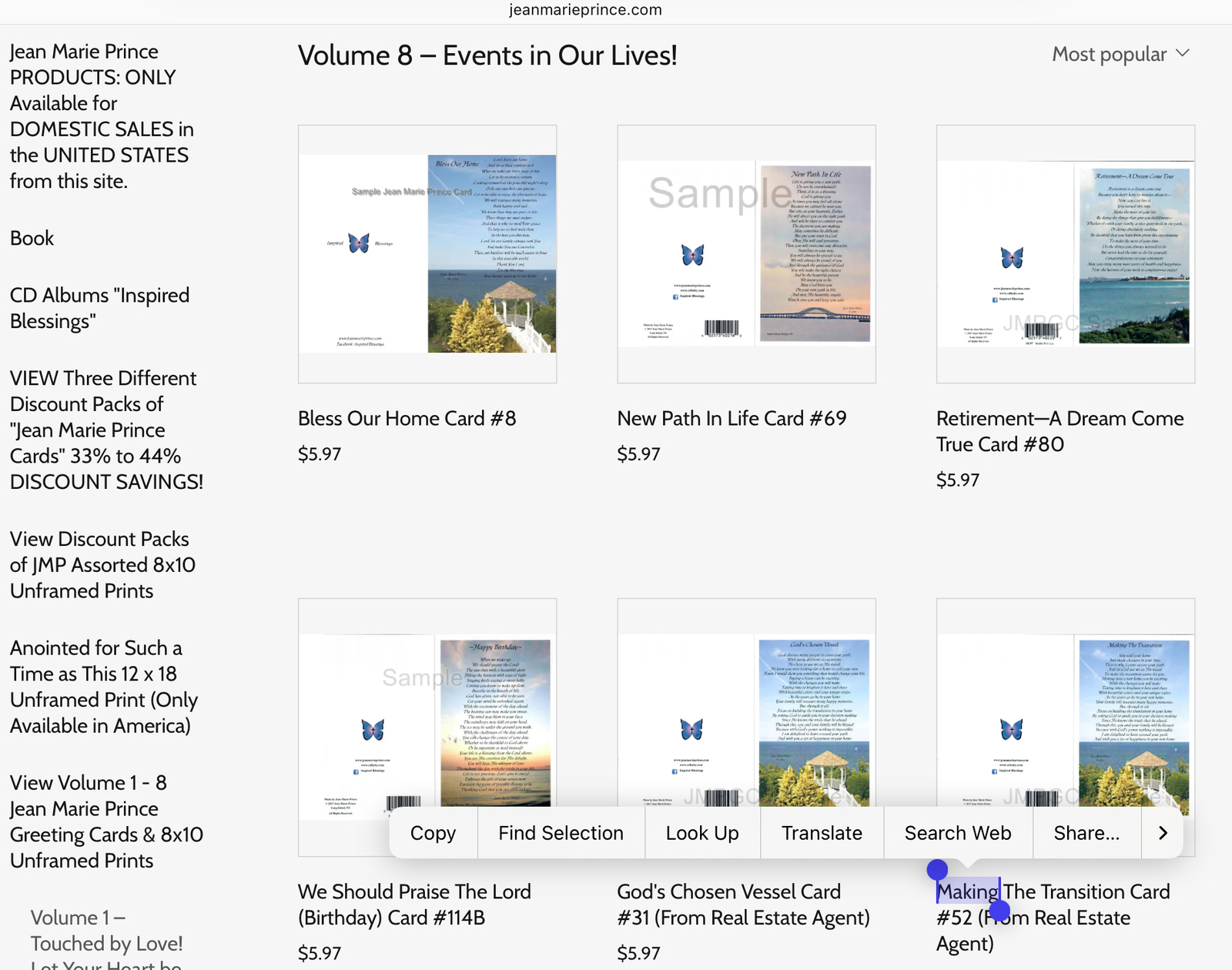The height and width of the screenshot is (970, 1232).
Task: Tap Share... in the selection menu
Action: [x=1086, y=833]
